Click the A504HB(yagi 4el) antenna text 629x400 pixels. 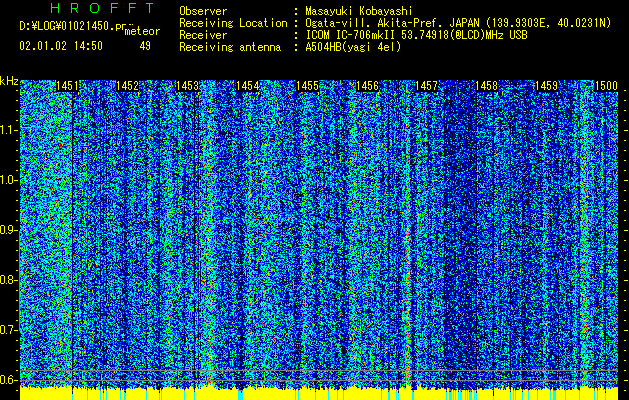tap(353, 47)
